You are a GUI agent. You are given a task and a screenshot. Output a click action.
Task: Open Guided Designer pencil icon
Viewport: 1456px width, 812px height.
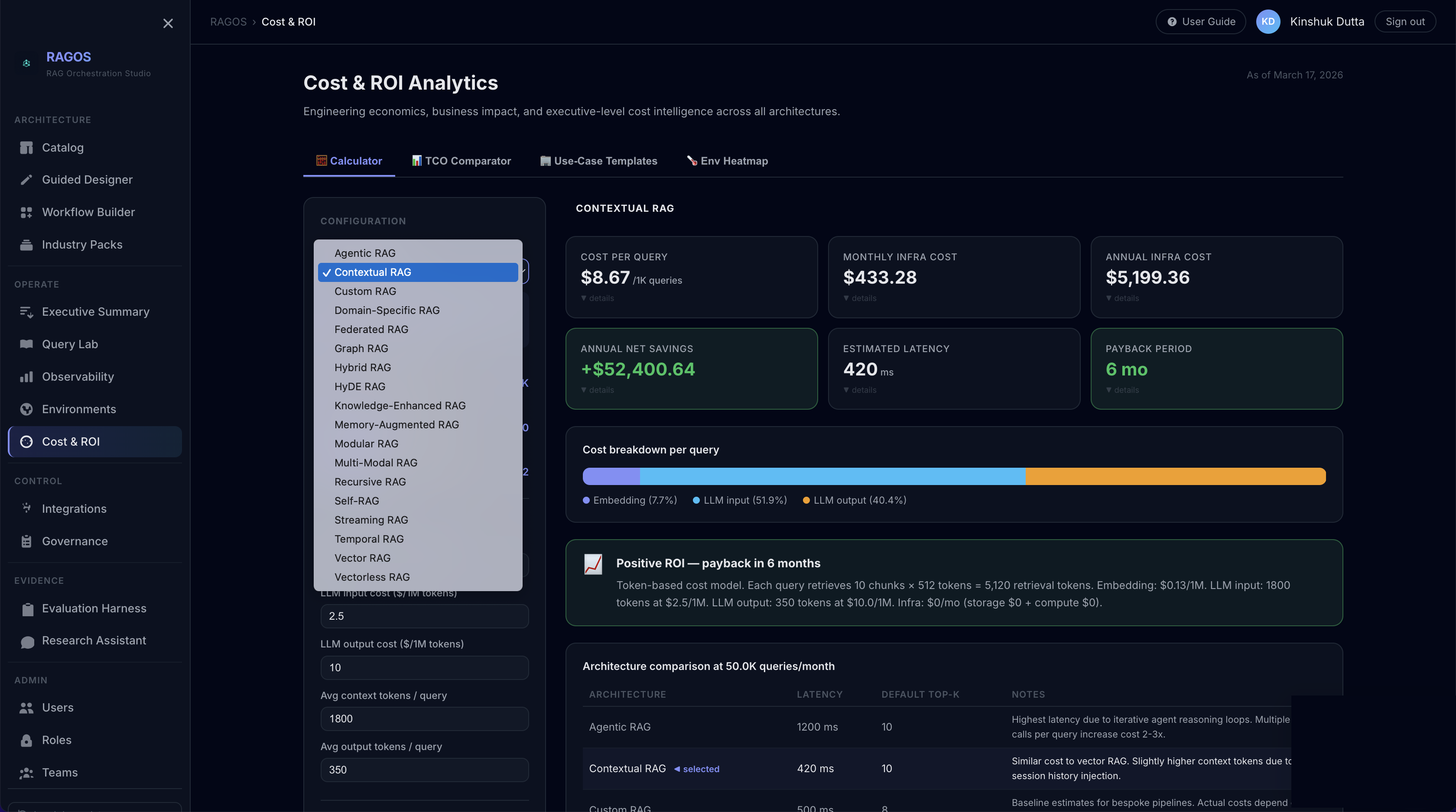pyautogui.click(x=26, y=180)
